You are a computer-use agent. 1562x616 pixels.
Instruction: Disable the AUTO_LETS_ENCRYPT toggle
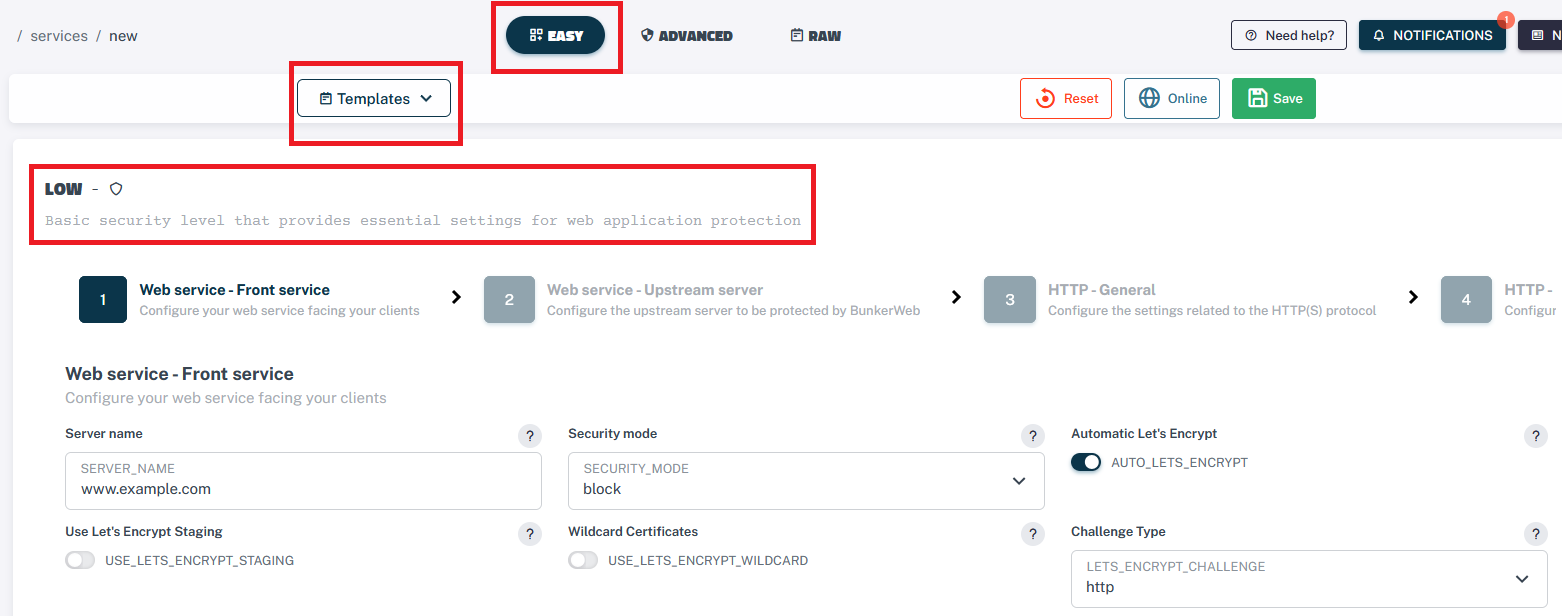(1086, 463)
